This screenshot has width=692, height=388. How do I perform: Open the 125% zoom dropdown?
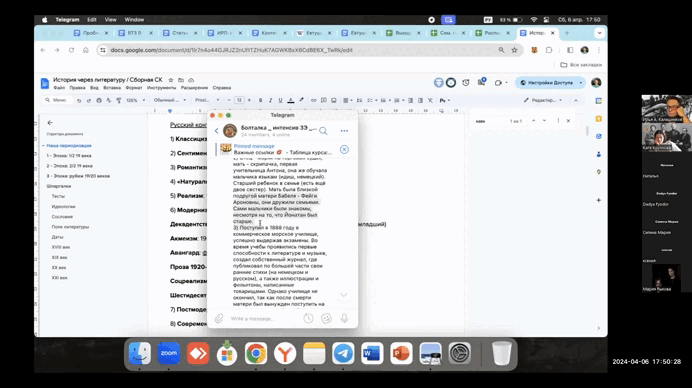135,100
